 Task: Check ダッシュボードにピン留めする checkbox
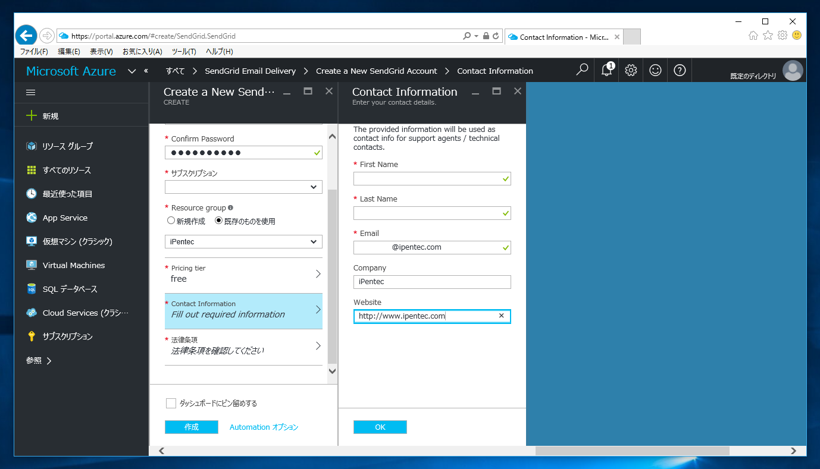pos(170,403)
